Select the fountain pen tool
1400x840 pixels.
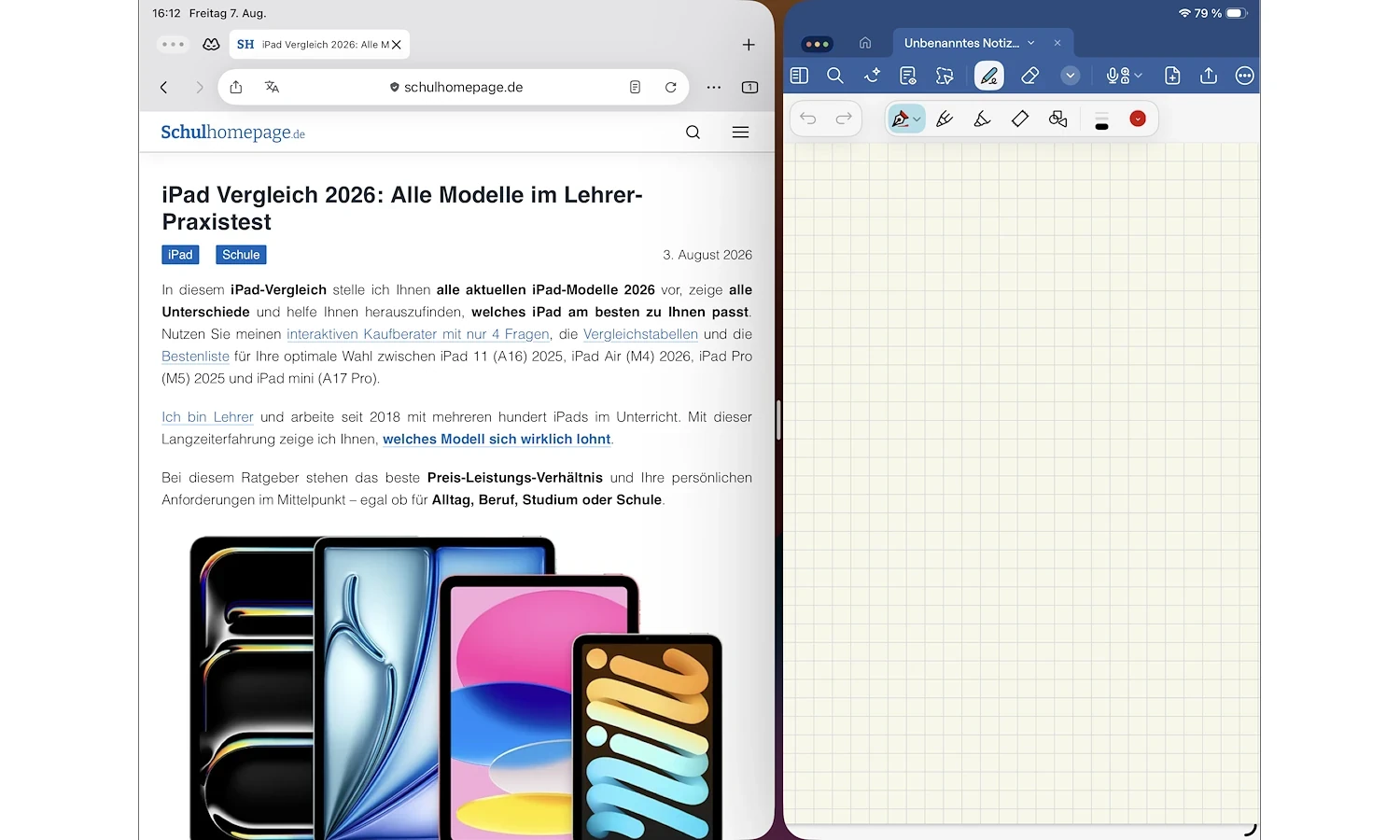pyautogui.click(x=901, y=119)
